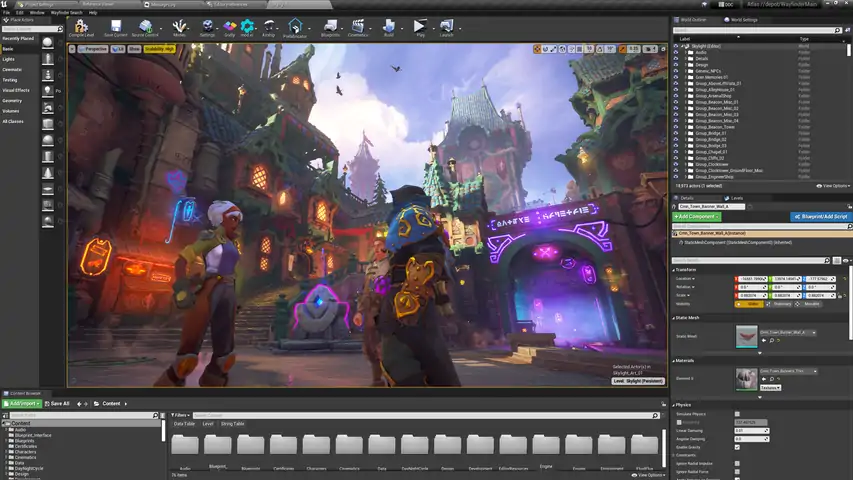This screenshot has height=480, width=853.
Task: Open Source Control from the toolbar
Action: (x=145, y=27)
